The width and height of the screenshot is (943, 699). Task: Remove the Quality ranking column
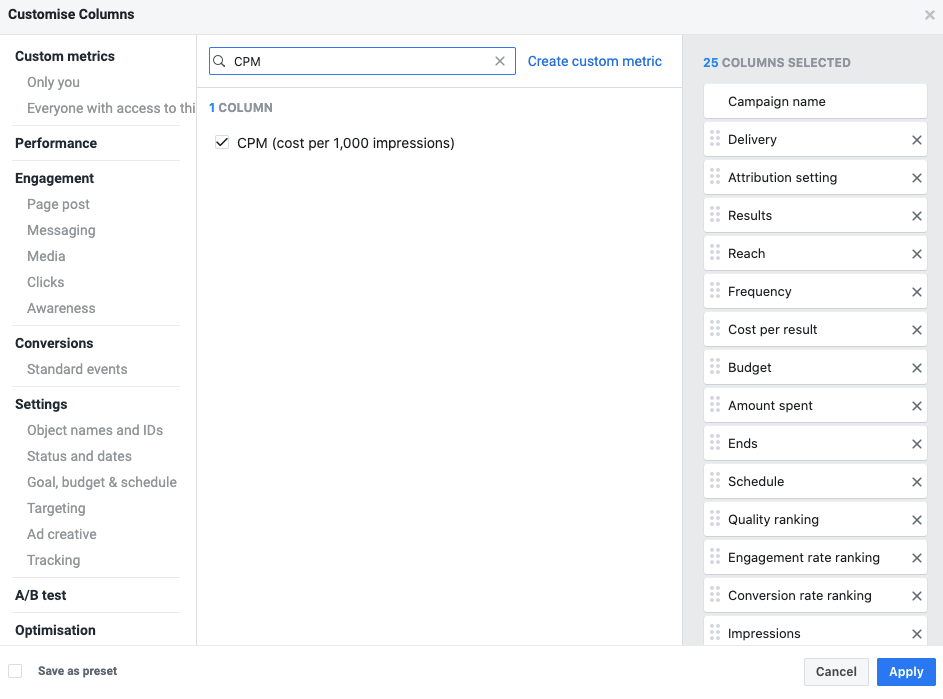coord(916,520)
